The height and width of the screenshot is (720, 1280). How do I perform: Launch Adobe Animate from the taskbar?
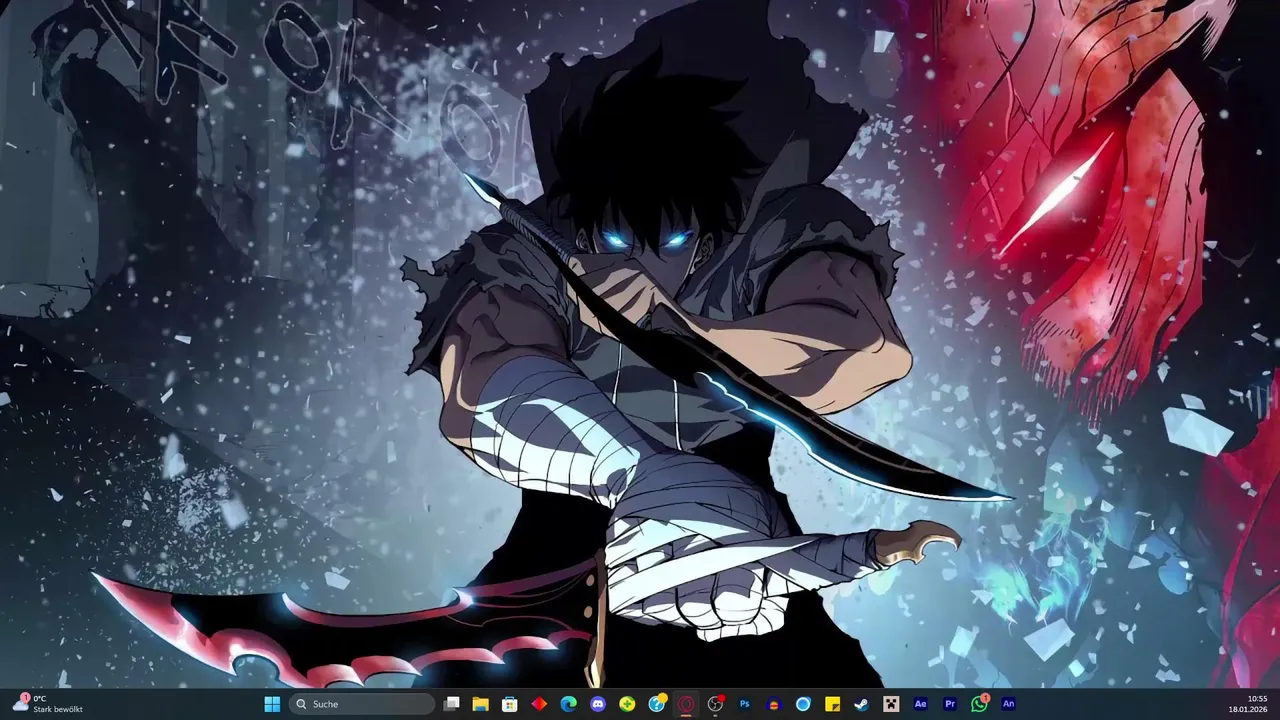coord(1009,704)
